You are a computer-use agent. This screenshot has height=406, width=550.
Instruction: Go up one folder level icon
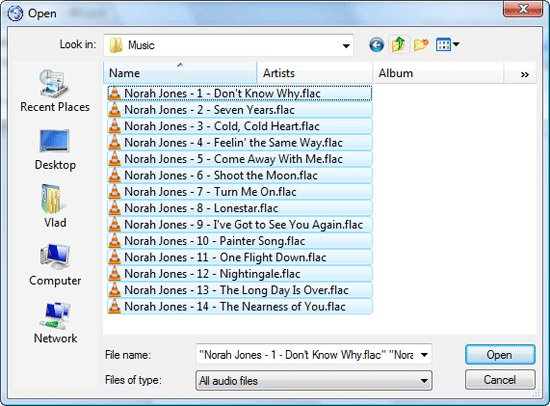click(x=399, y=45)
